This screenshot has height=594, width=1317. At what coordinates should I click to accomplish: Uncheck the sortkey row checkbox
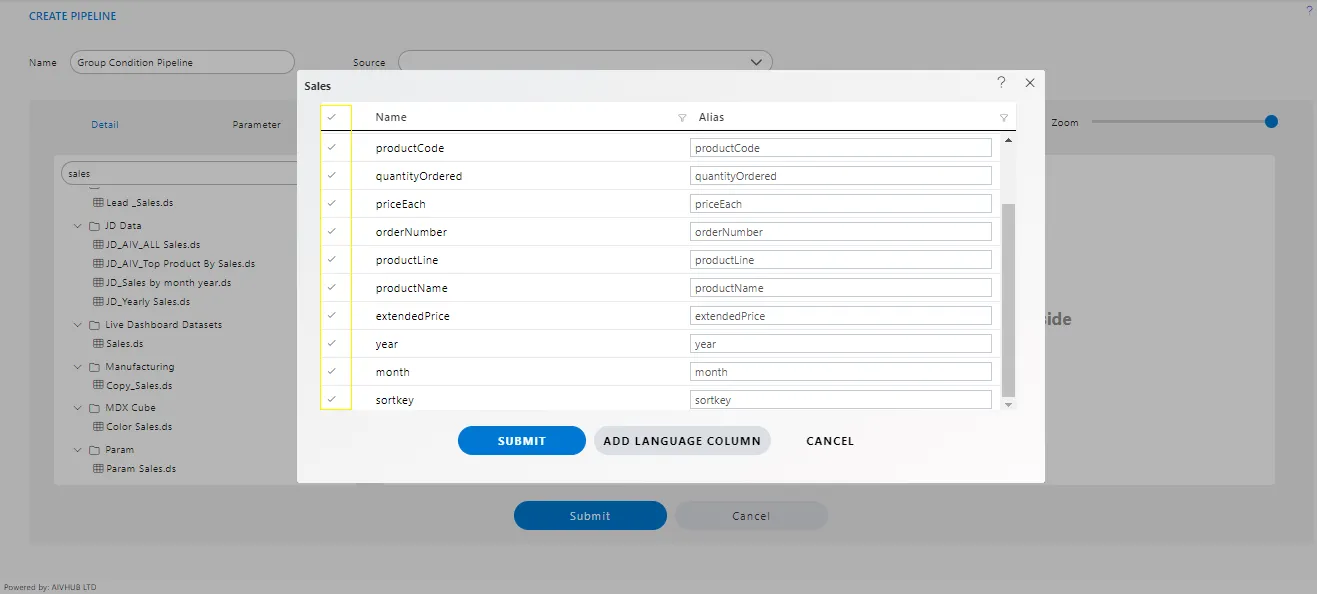[331, 399]
